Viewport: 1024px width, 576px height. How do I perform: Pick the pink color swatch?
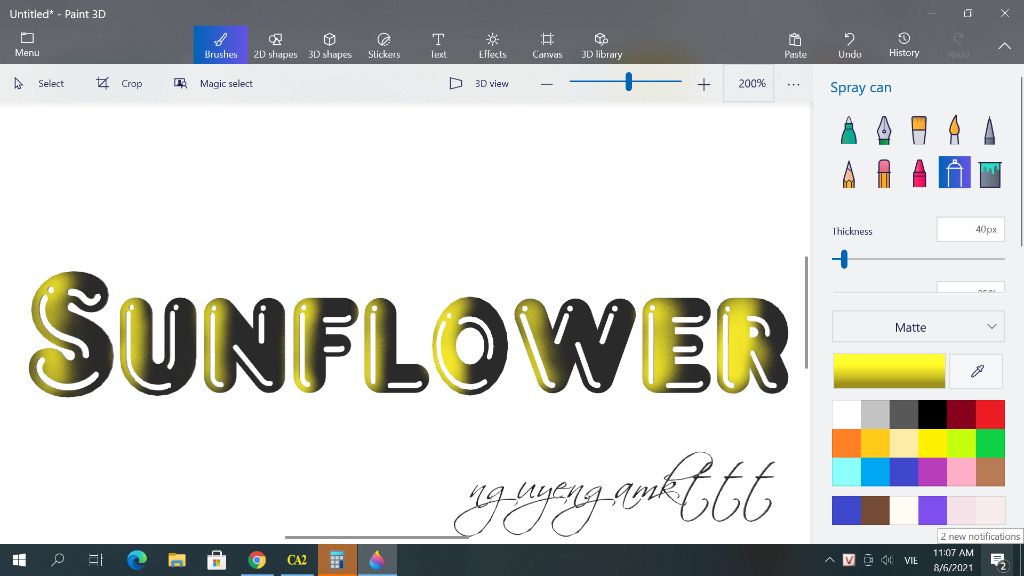pyautogui.click(x=961, y=472)
